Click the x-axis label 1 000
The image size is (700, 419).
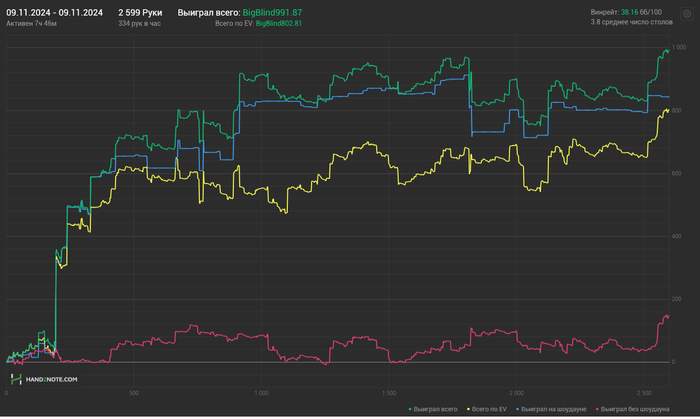[261, 393]
